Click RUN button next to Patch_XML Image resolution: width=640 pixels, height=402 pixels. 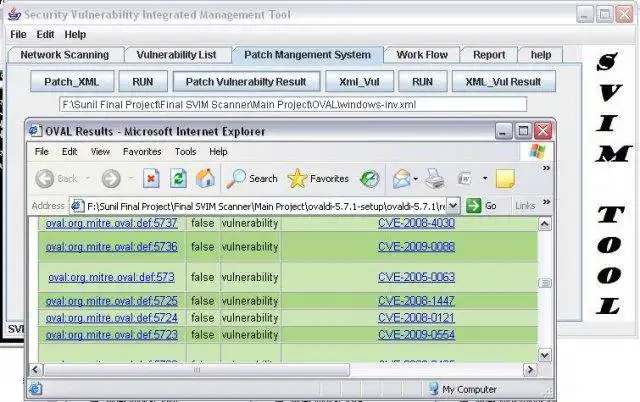coord(143,82)
